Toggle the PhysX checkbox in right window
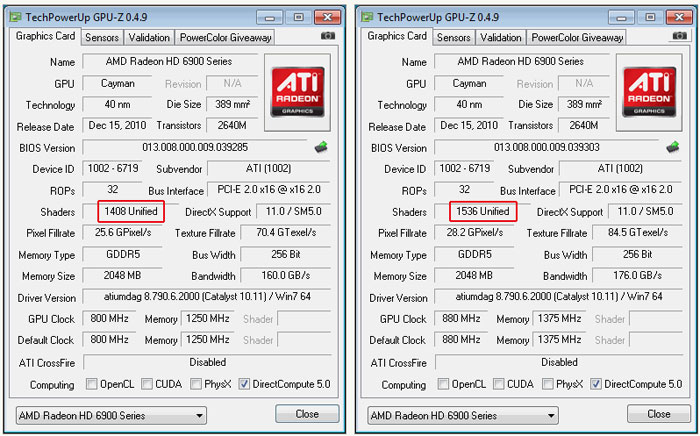 [547, 384]
